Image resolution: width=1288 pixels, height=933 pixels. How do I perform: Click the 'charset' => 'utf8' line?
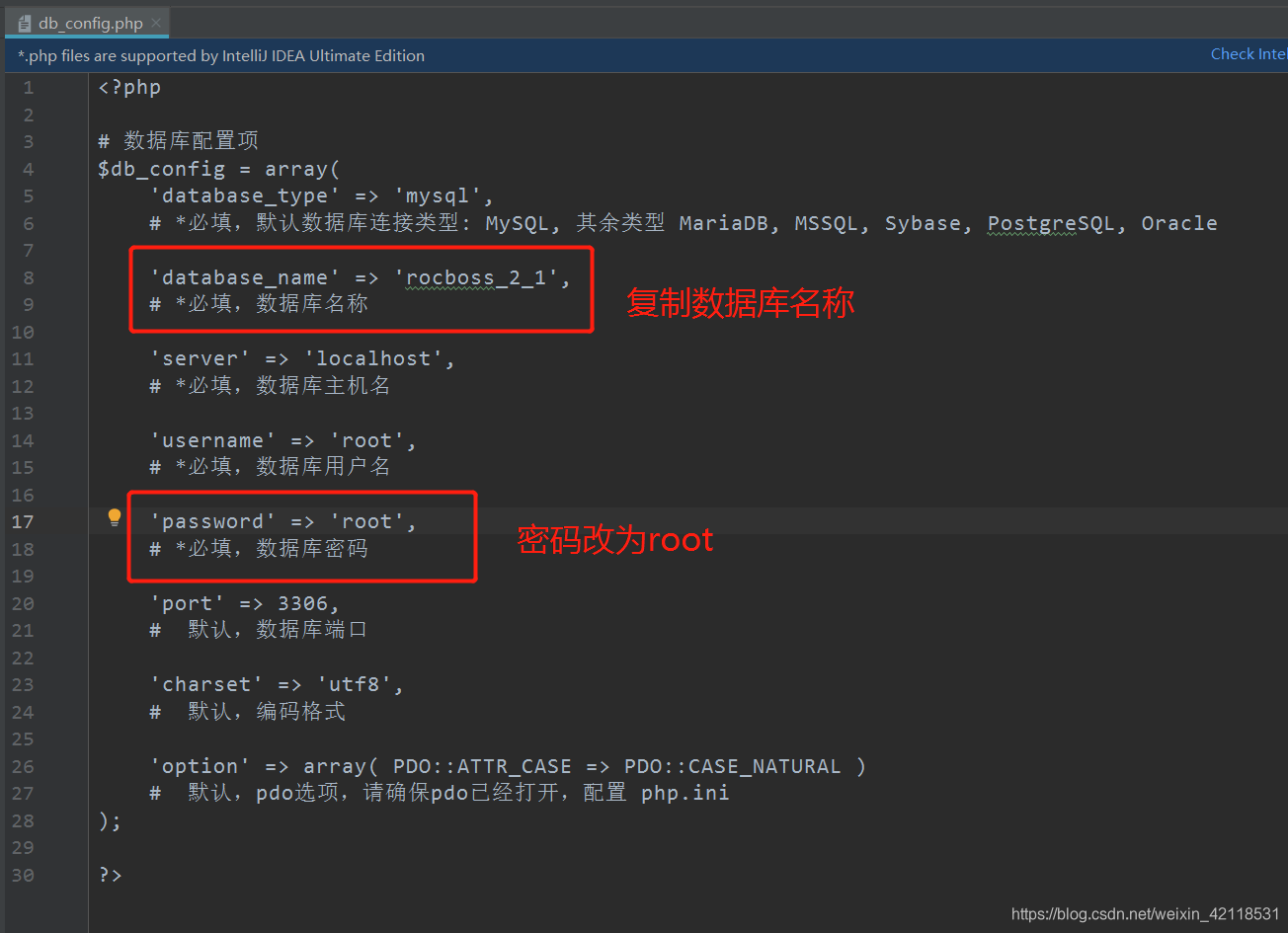pyautogui.click(x=277, y=684)
